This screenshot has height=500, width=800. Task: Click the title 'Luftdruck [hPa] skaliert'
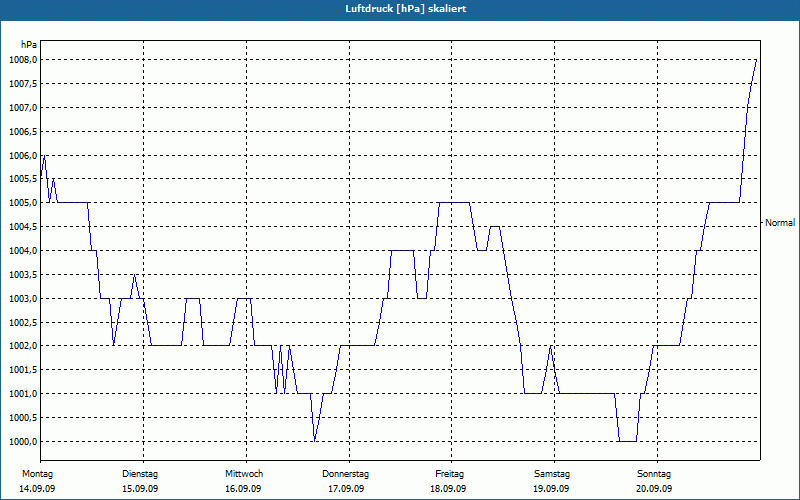pyautogui.click(x=406, y=9)
